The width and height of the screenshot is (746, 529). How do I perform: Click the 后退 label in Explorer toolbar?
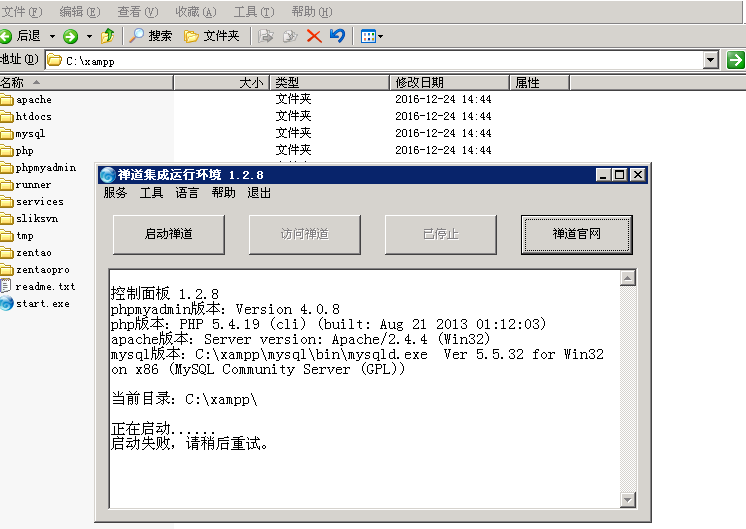click(x=29, y=36)
